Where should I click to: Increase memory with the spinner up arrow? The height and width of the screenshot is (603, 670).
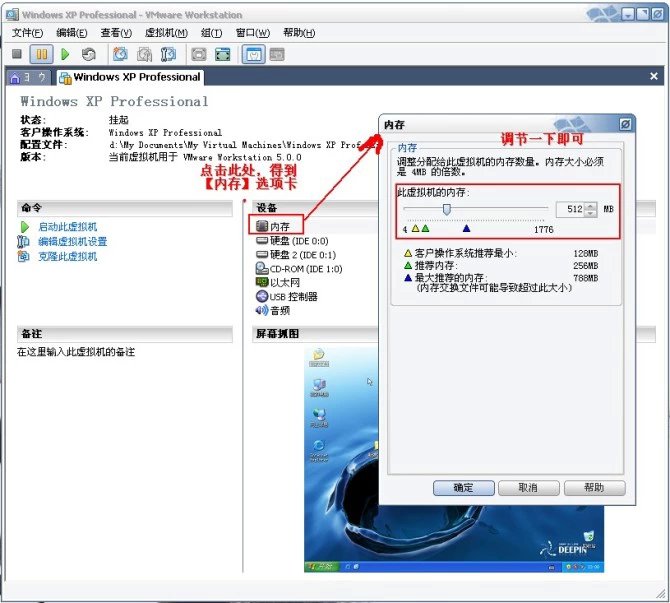click(591, 205)
